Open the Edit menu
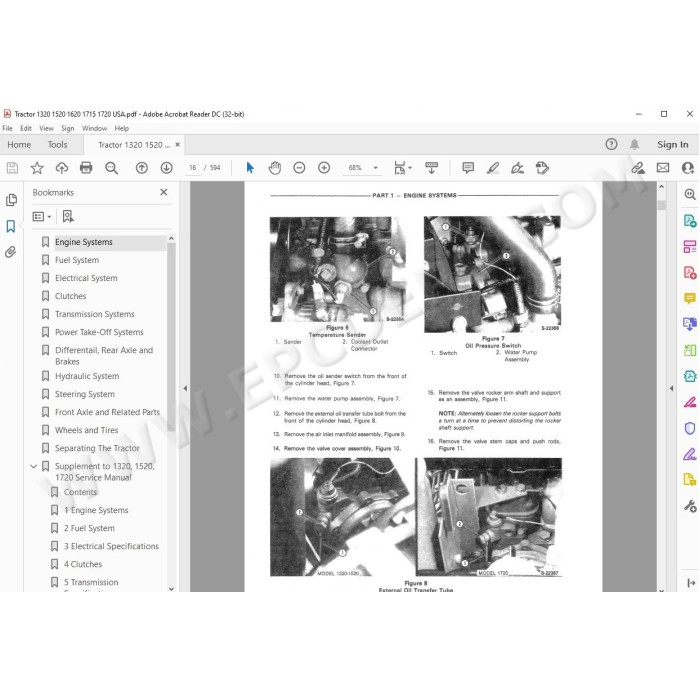This screenshot has width=700, height=700. point(26,128)
